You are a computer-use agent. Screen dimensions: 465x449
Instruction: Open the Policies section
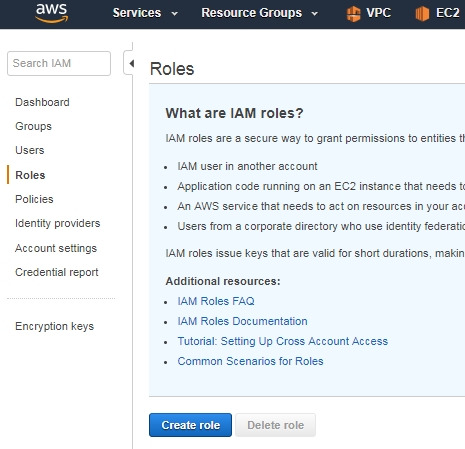[x=34, y=199]
